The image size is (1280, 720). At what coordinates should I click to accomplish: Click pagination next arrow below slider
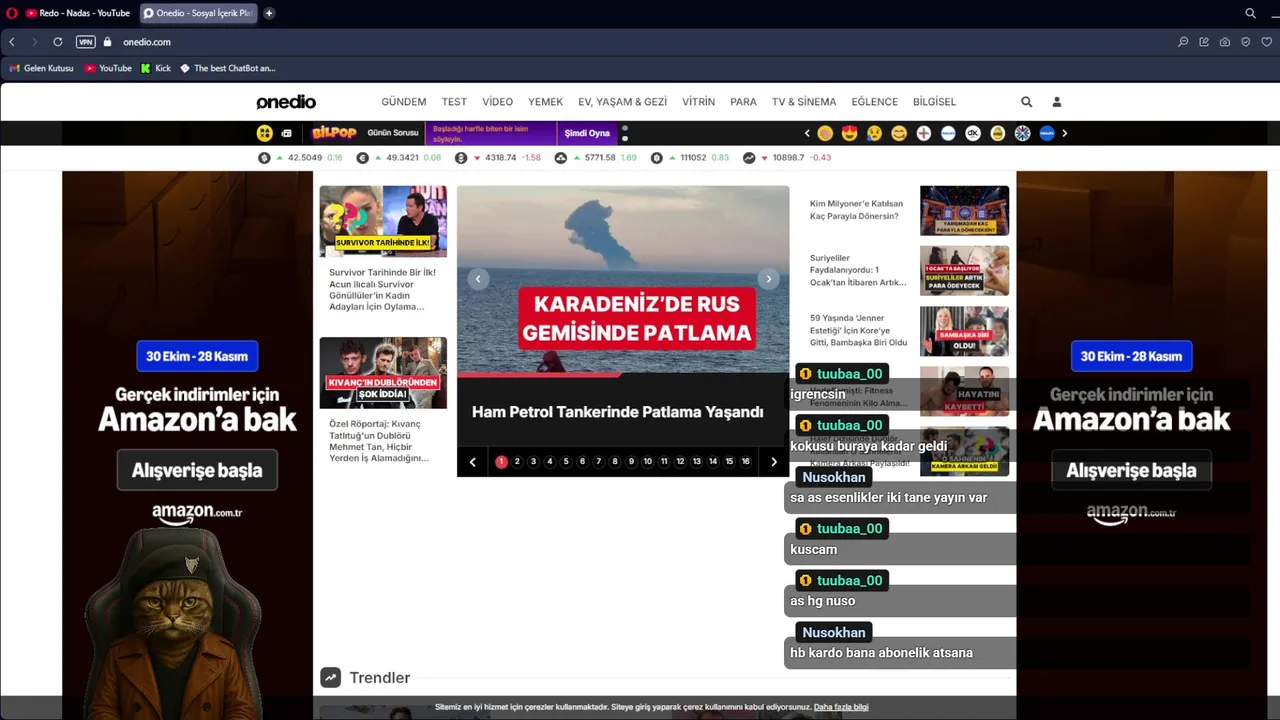(773, 462)
